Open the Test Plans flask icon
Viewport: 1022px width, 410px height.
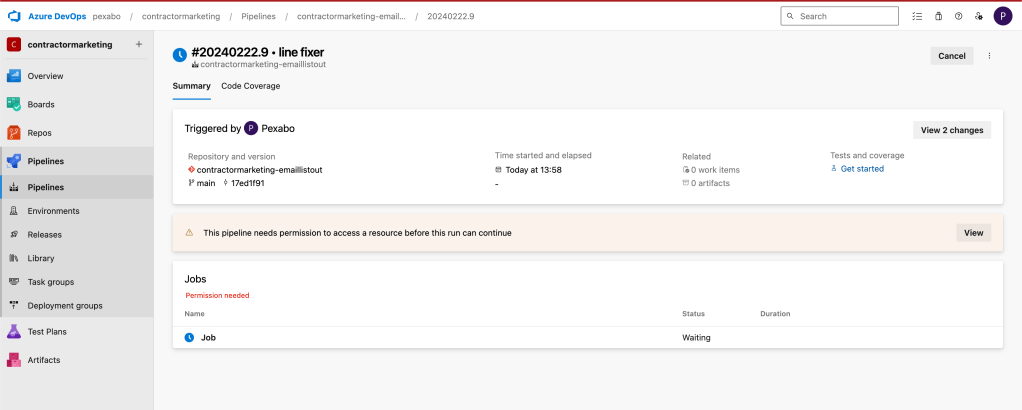coord(14,332)
